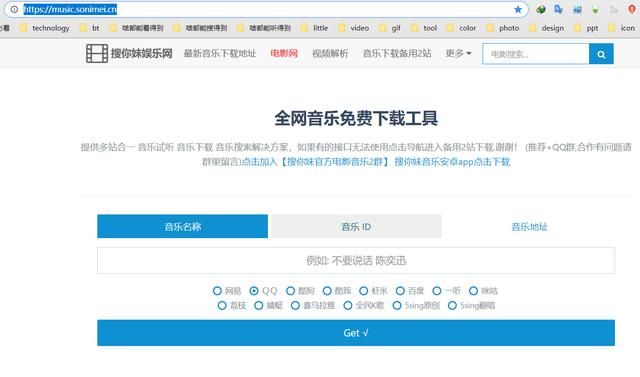Click the address bar URL music.sonimei.cn
The height and width of the screenshot is (377, 640).
(x=70, y=9)
